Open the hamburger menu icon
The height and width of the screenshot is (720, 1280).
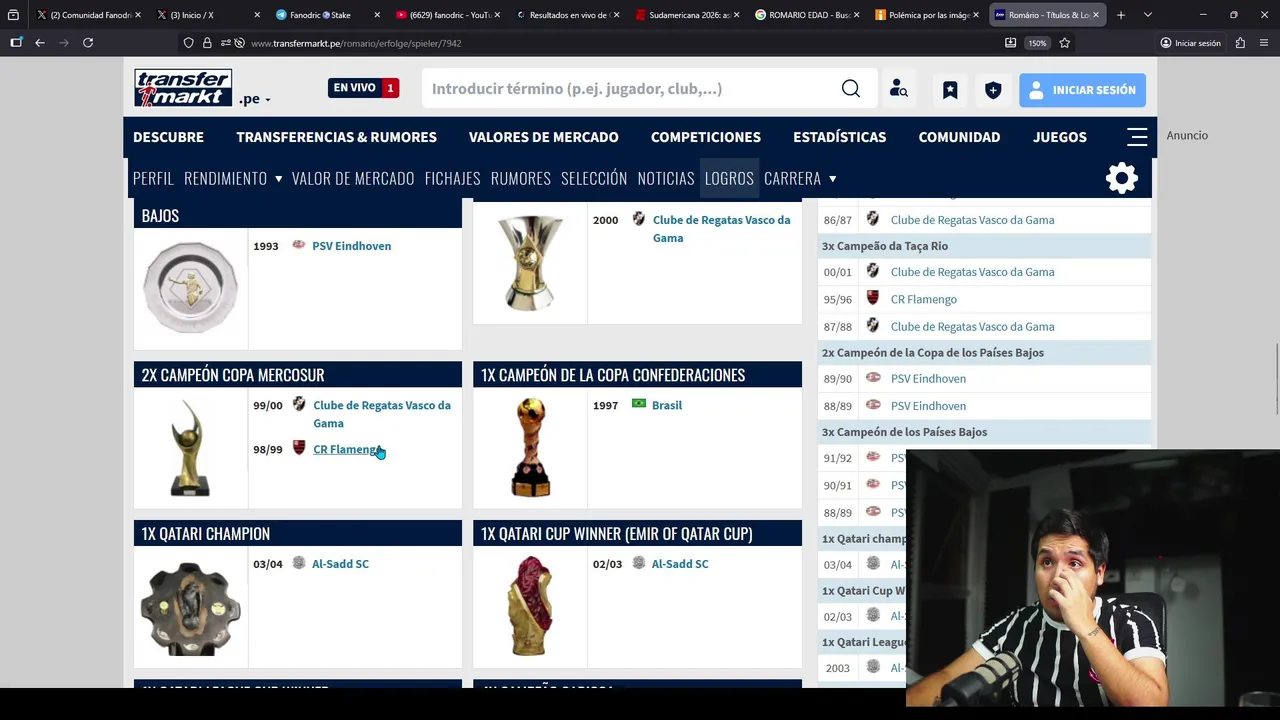[x=1137, y=137]
